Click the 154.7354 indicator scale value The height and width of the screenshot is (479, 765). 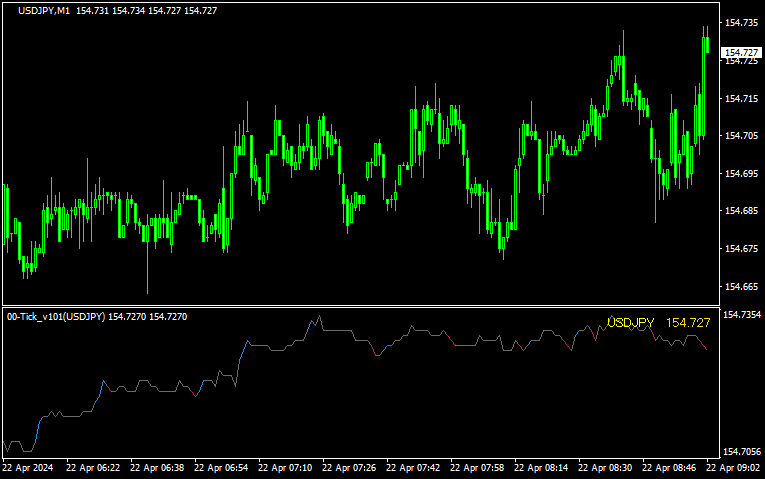point(743,315)
